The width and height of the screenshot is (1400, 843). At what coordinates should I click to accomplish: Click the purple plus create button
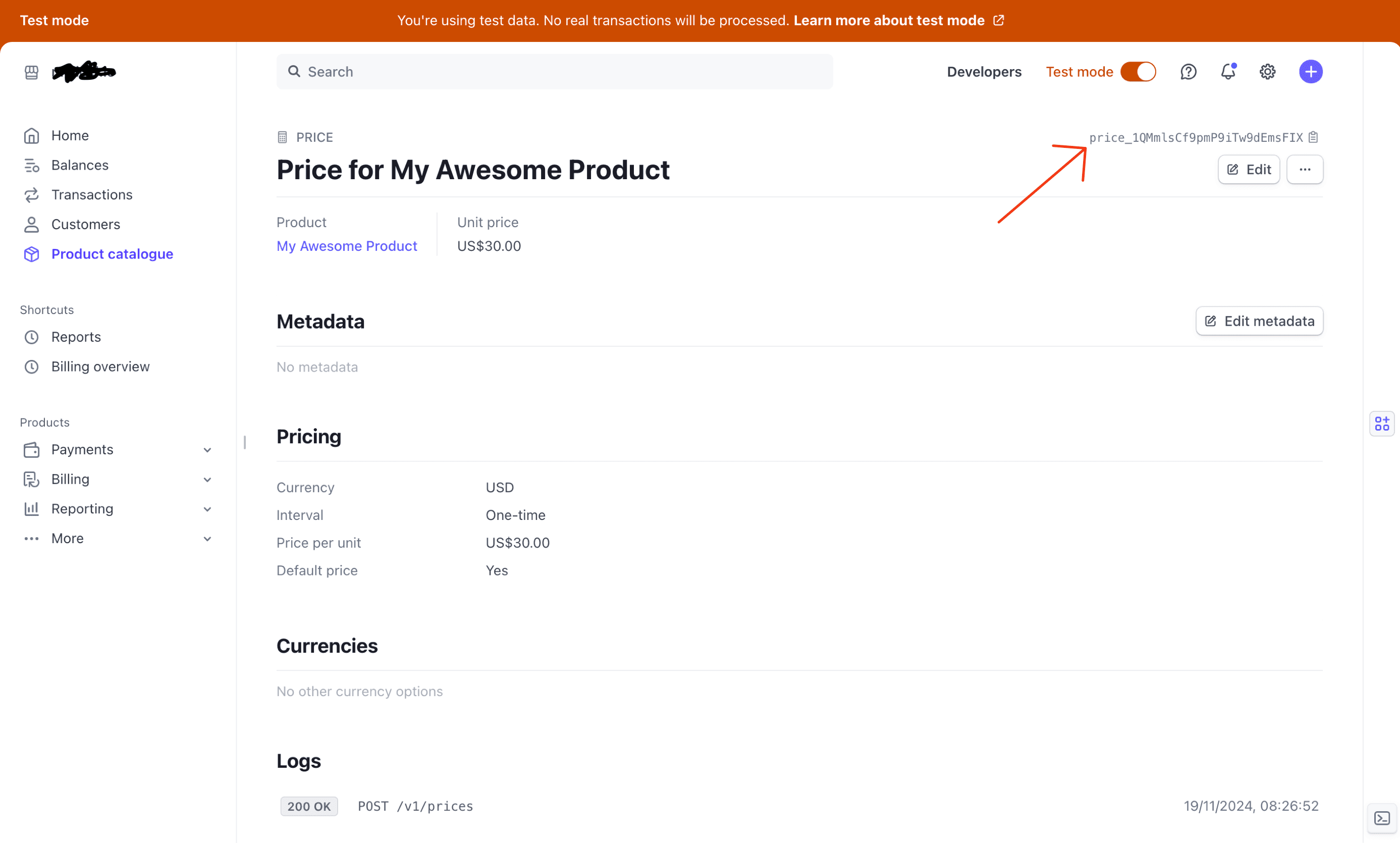tap(1310, 72)
